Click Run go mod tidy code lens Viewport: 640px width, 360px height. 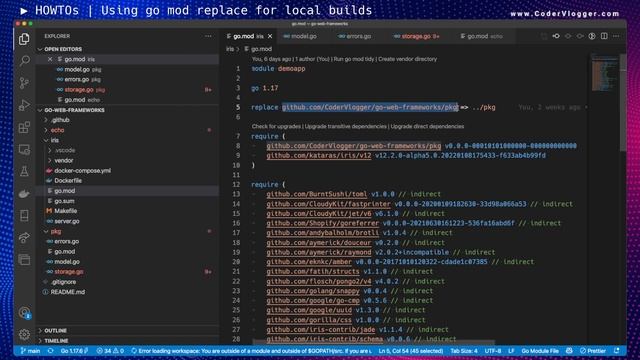(354, 59)
